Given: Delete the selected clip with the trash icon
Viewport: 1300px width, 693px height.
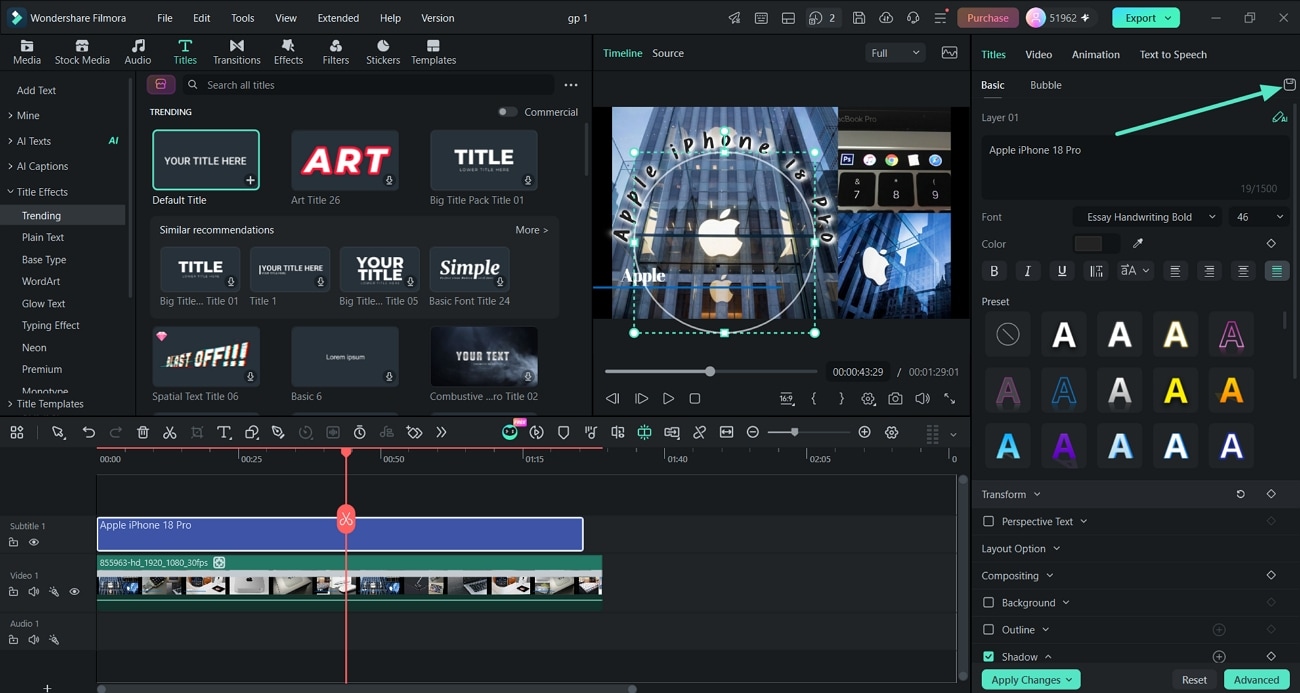Looking at the screenshot, I should (143, 432).
